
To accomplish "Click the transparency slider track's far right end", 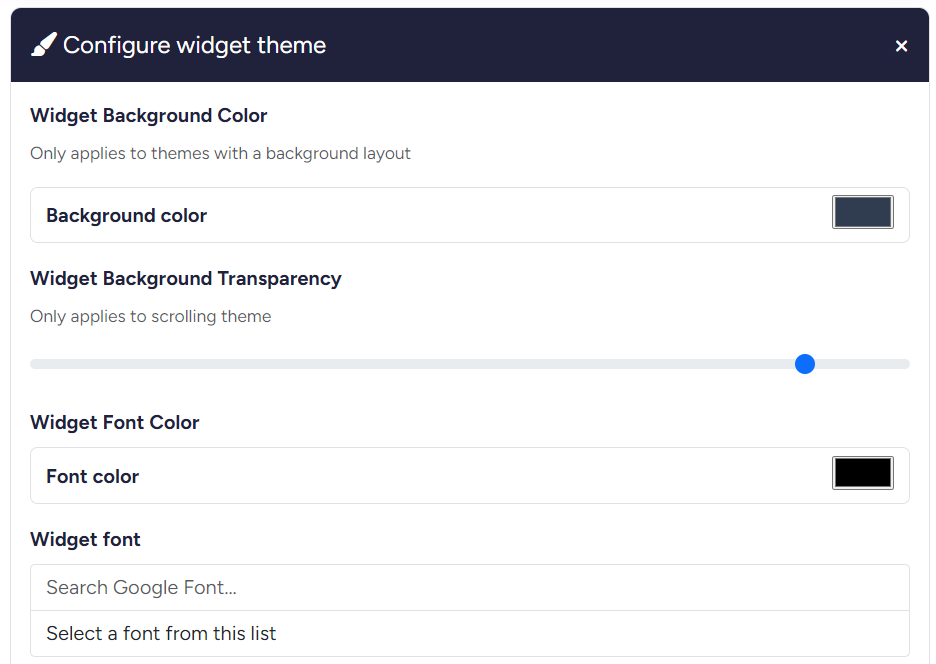I will pos(904,364).
